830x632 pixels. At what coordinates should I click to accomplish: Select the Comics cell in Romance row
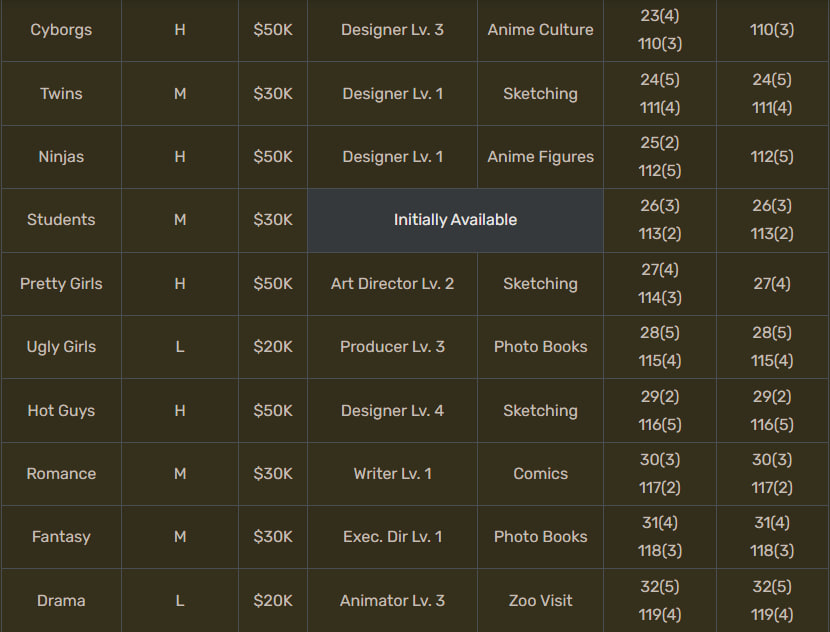click(x=540, y=474)
